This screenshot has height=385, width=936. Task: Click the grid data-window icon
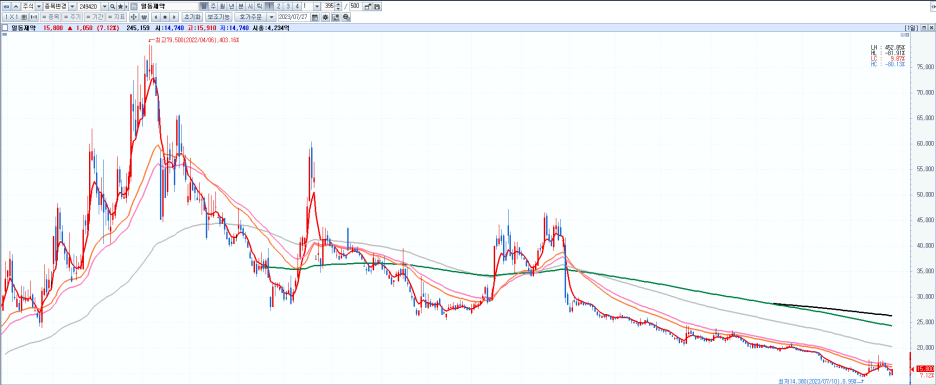coord(24,17)
